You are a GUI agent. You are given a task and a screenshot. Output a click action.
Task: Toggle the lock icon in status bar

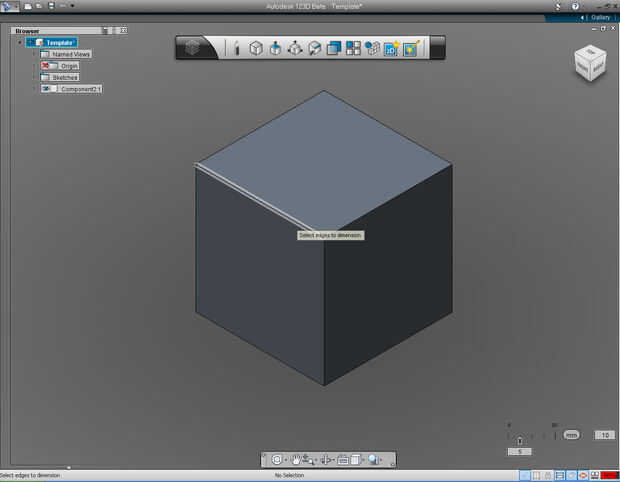pyautogui.click(x=548, y=475)
